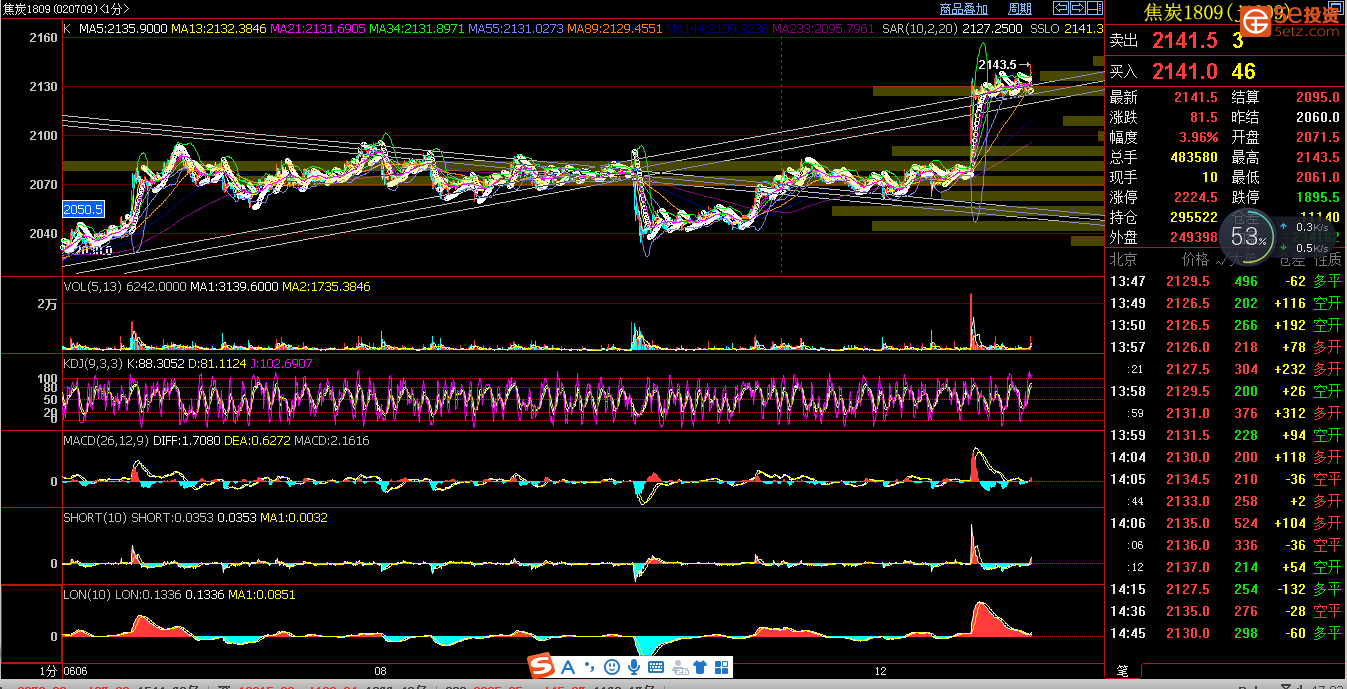Click the SAR(10,2,20) indicator label
1347x689 pixels.
point(922,30)
